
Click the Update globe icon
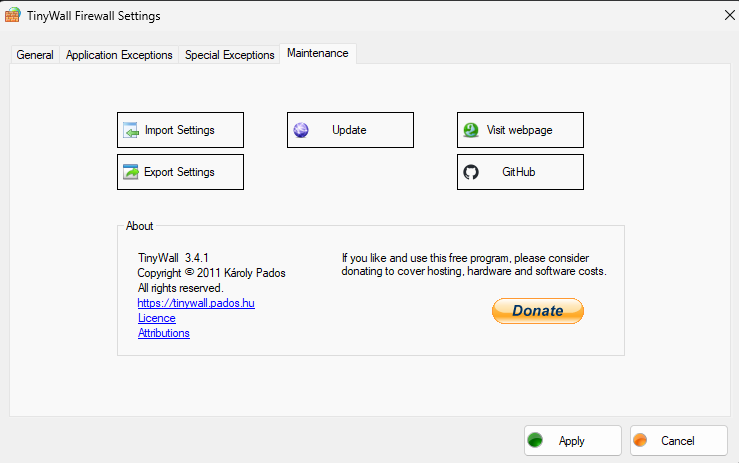pos(301,130)
